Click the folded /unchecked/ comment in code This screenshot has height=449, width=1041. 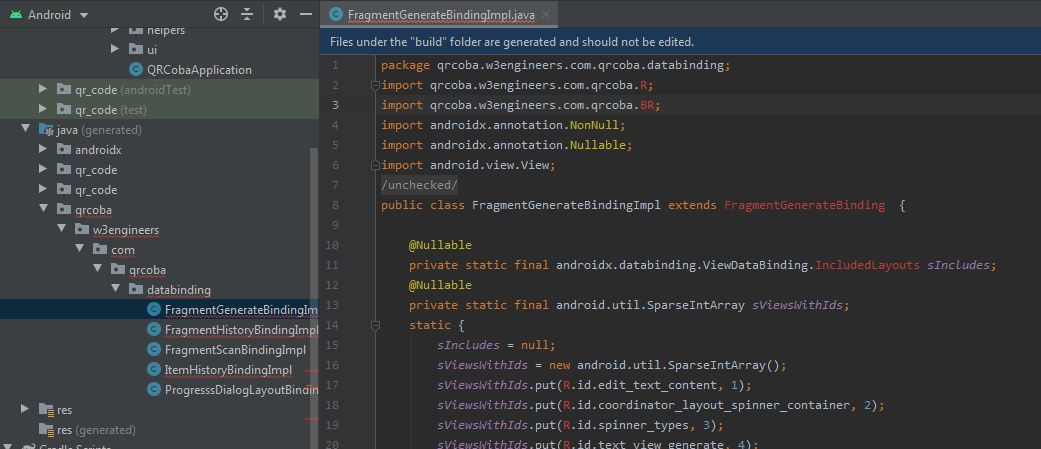tap(420, 185)
